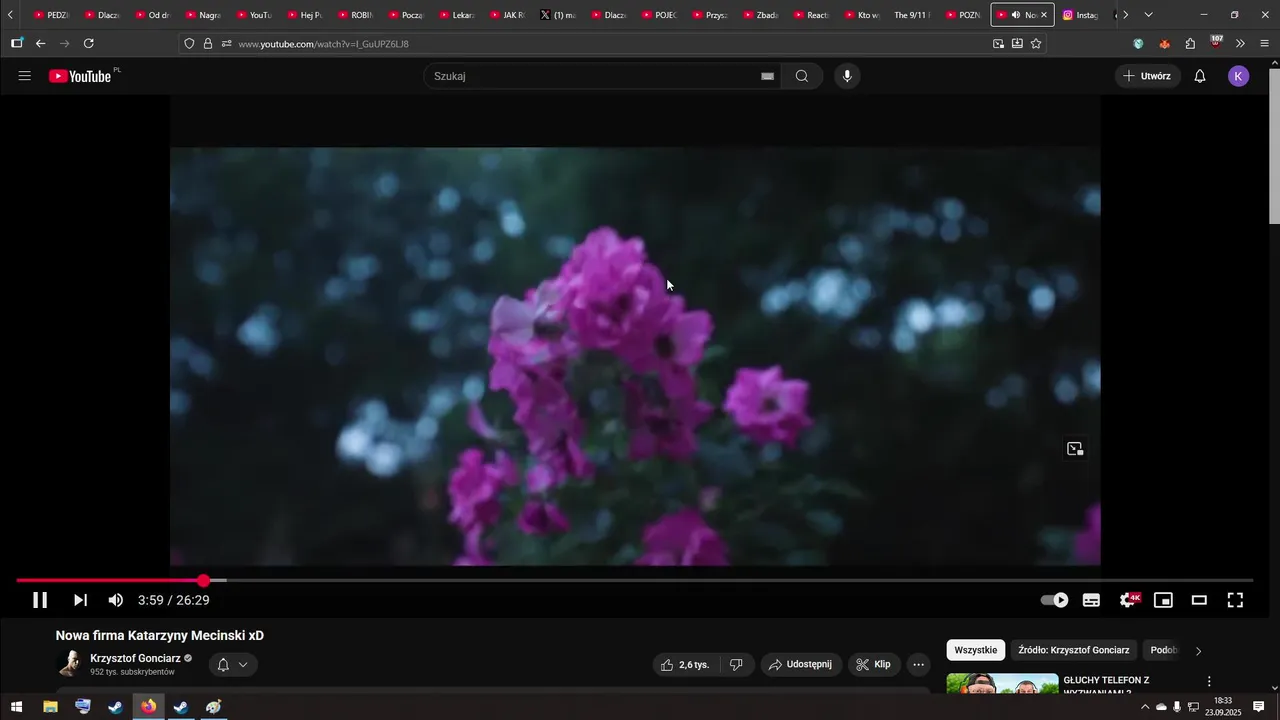Open player settings gear
Viewport: 1280px width, 720px height.
click(x=1128, y=600)
